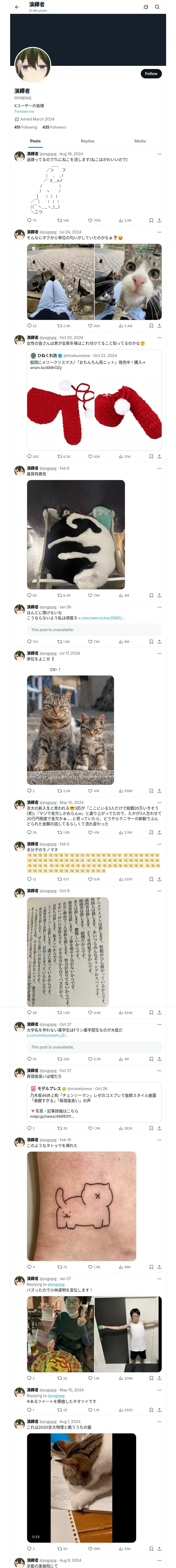Share the Jul 17, 2024 post
Viewport: 176px width, 1568px height.
click(x=159, y=791)
